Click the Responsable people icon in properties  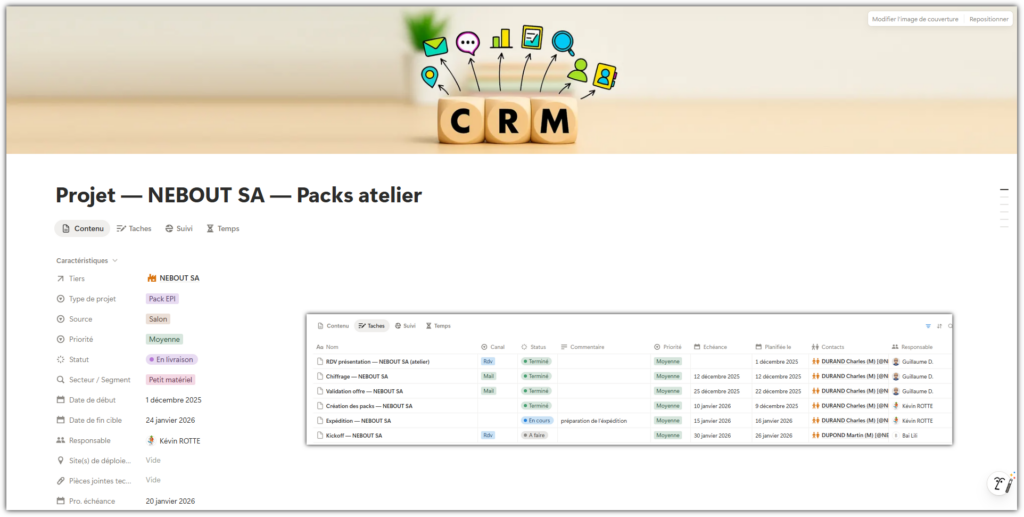pos(61,441)
